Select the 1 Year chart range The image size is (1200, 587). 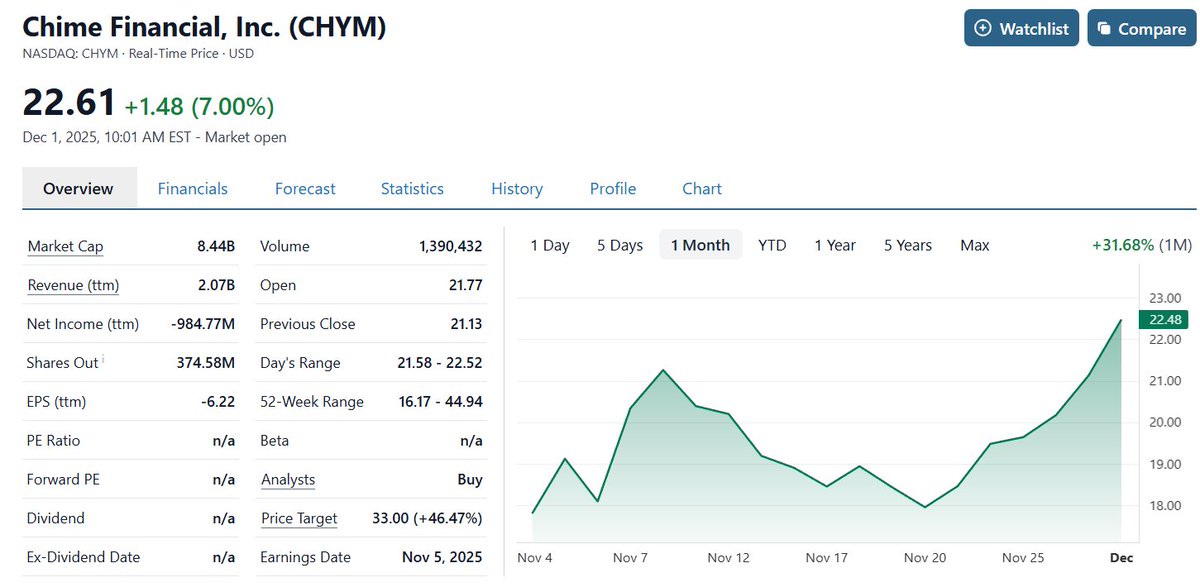tap(835, 245)
